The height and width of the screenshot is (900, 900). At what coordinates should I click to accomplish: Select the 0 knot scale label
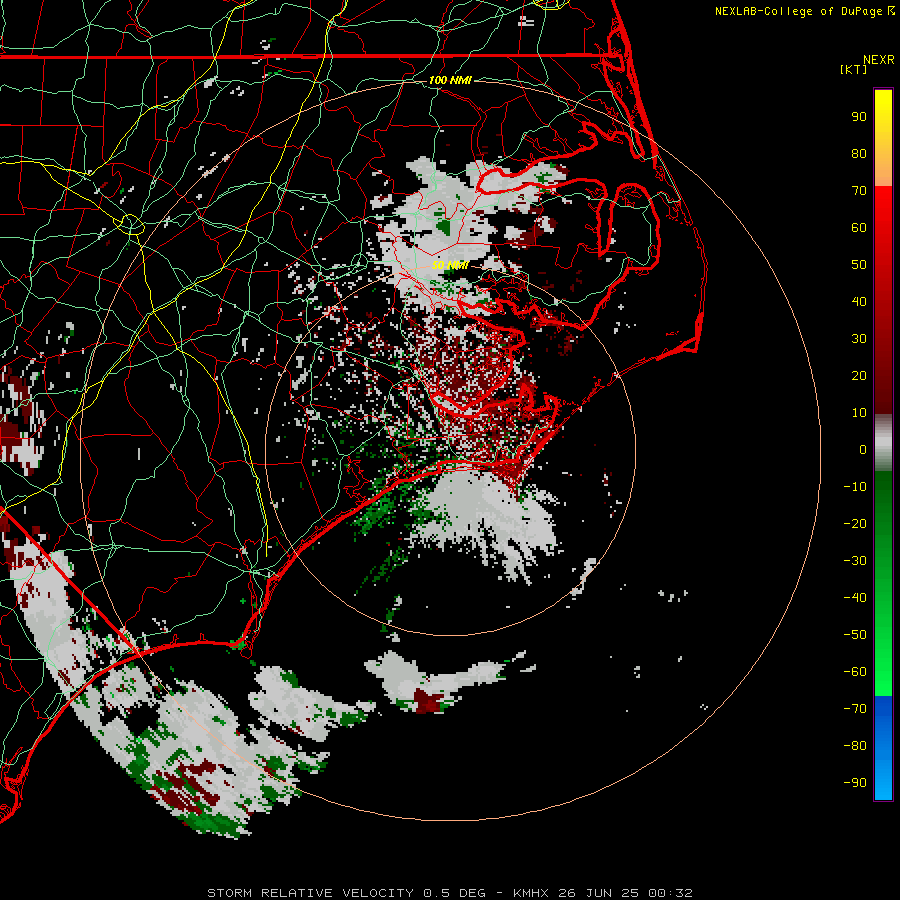[x=863, y=449]
